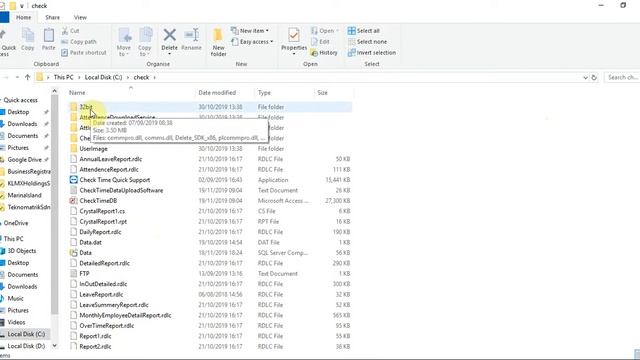Click the Copy ribbon icon
This screenshot has width=640, height=360.
[28, 39]
